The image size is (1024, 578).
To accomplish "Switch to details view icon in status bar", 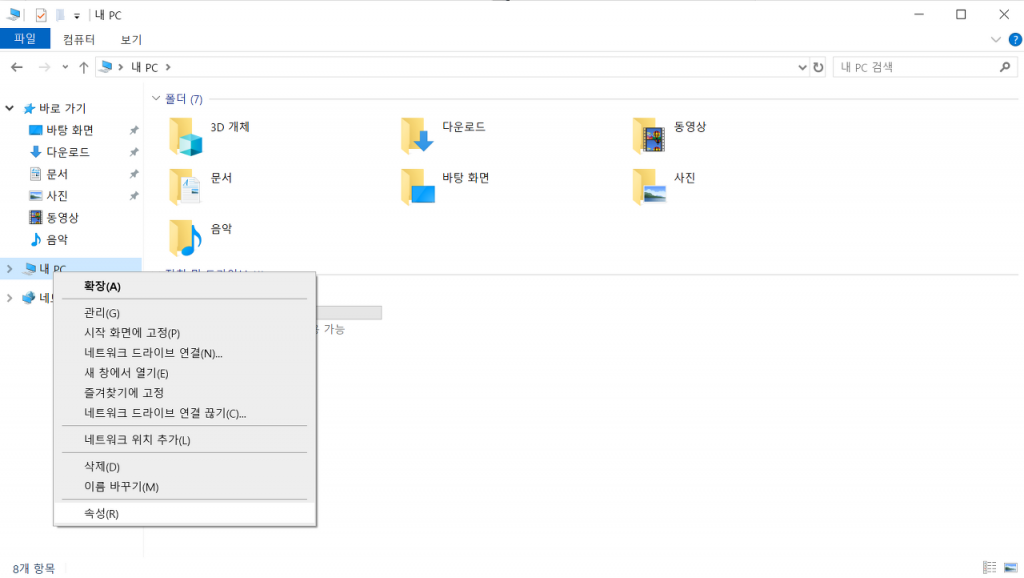I will [x=989, y=568].
